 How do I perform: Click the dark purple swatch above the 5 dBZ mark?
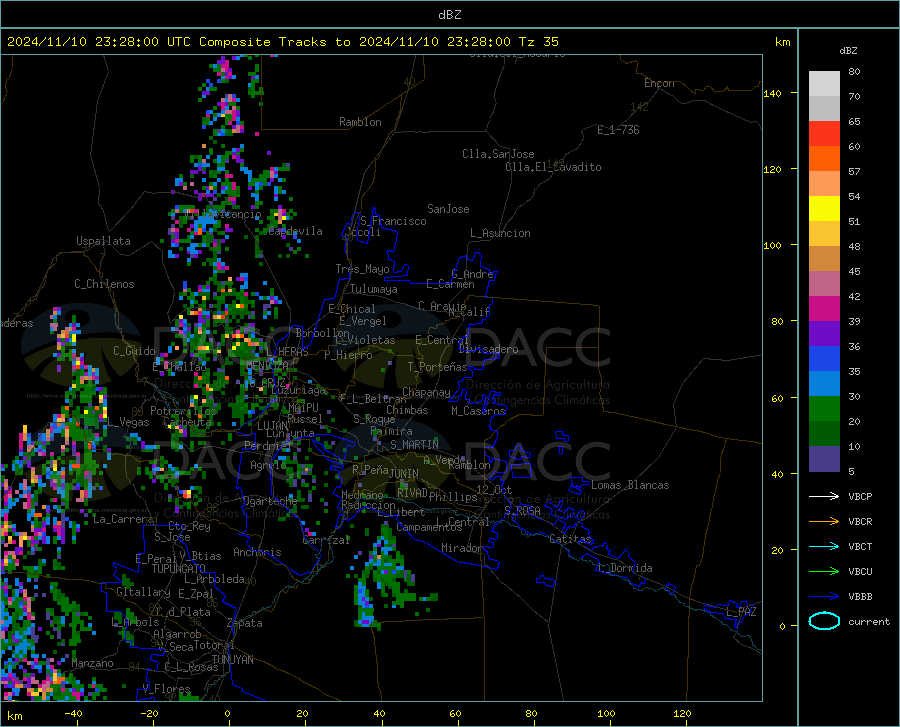824,459
